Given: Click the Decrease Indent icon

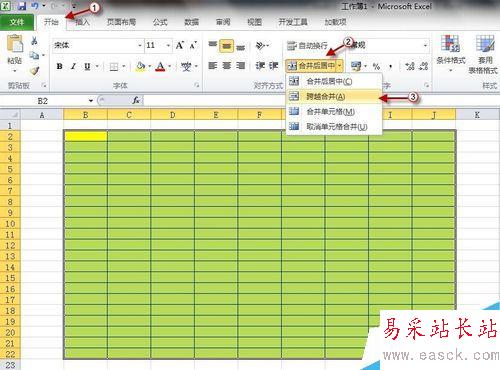Looking at the screenshot, I should click(260, 66).
